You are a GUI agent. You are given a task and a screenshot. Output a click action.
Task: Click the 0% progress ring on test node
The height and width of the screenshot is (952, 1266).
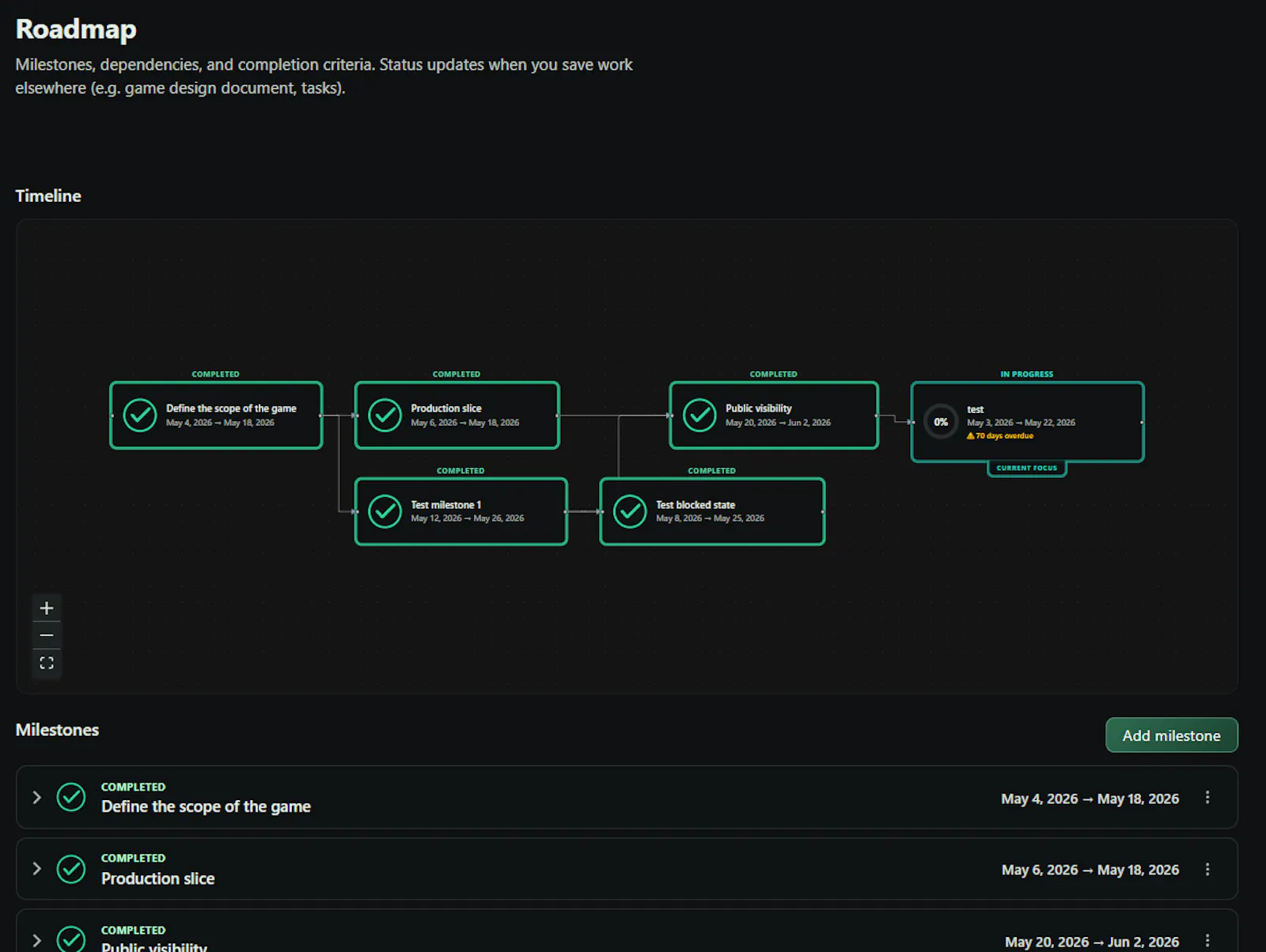pos(941,422)
